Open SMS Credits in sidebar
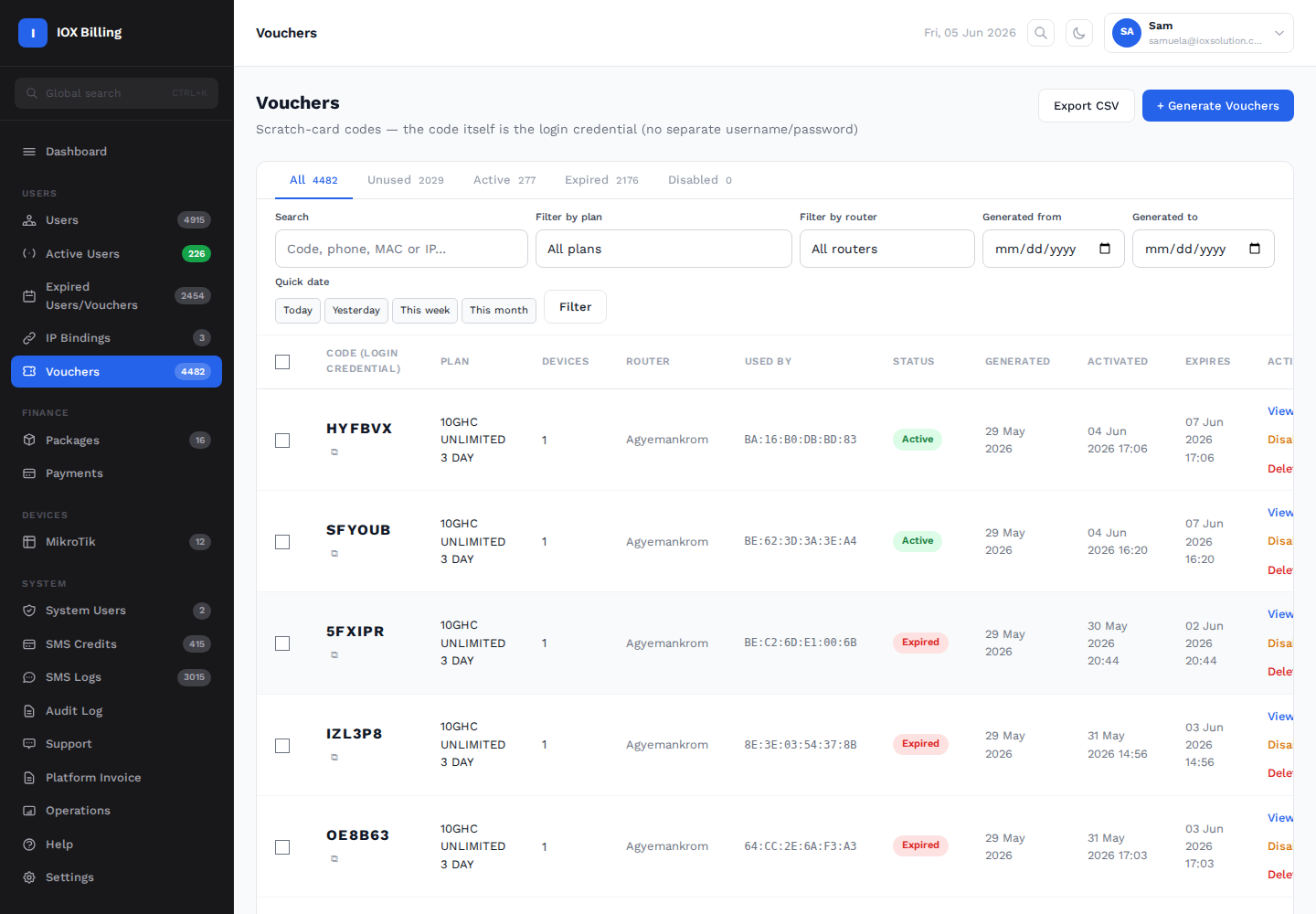Image resolution: width=1316 pixels, height=914 pixels. click(x=116, y=644)
